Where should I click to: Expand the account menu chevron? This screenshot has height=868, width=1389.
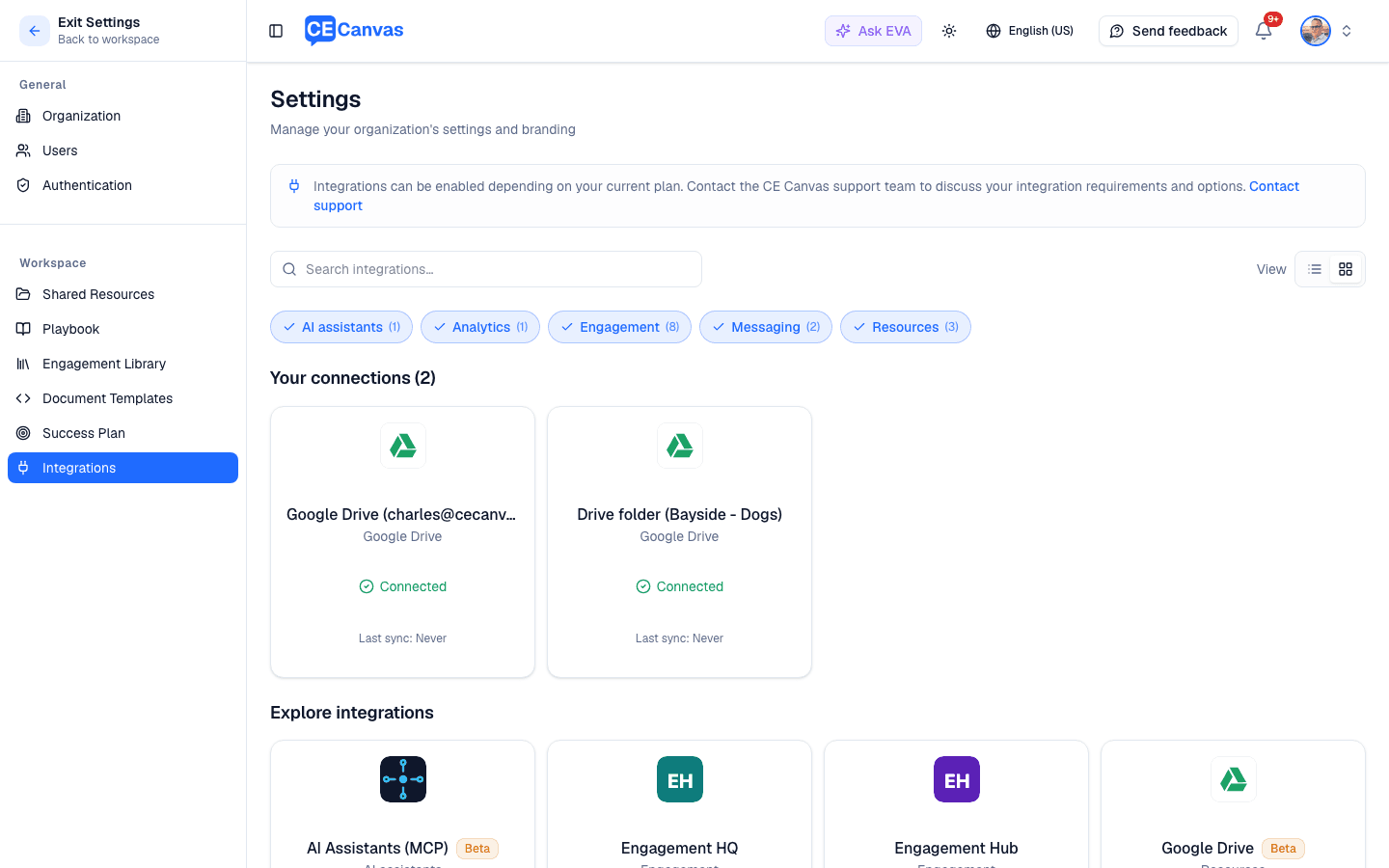[x=1347, y=31]
